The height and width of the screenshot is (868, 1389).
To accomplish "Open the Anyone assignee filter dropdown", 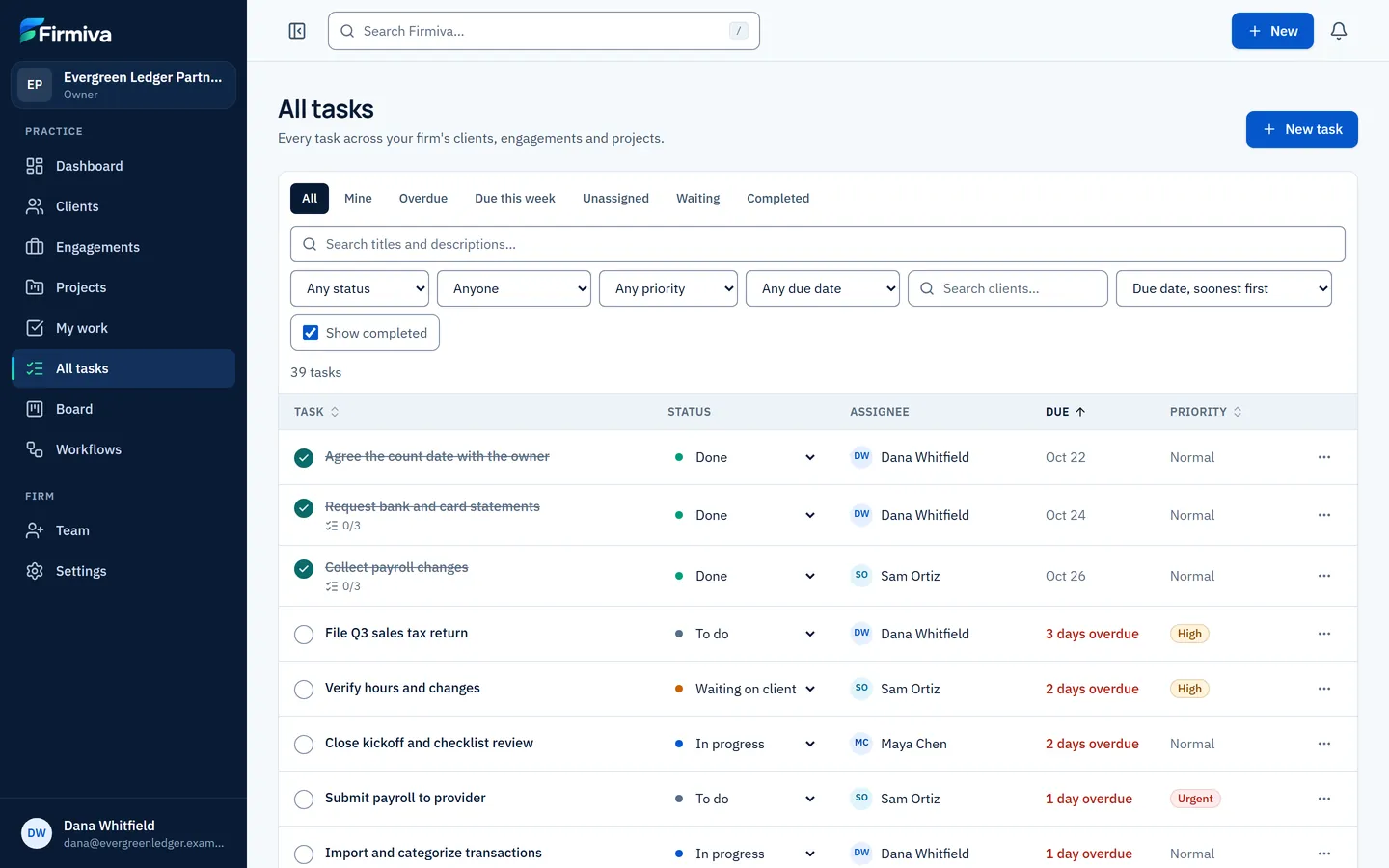I will (x=514, y=288).
